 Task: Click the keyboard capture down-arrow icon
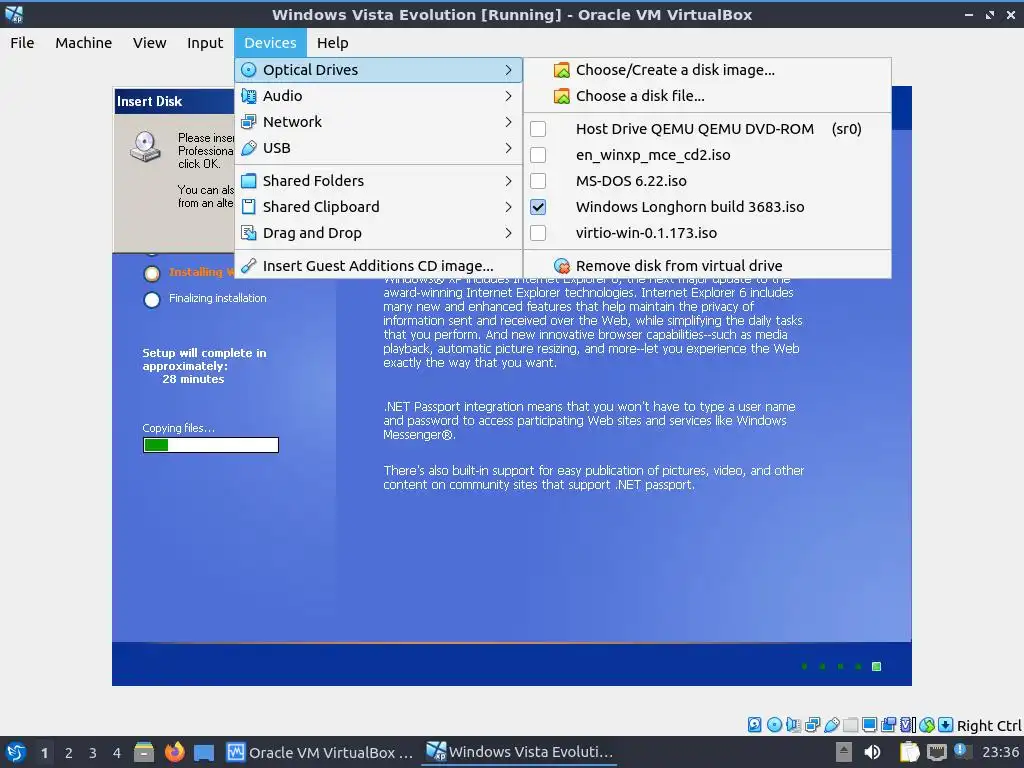[x=945, y=724]
